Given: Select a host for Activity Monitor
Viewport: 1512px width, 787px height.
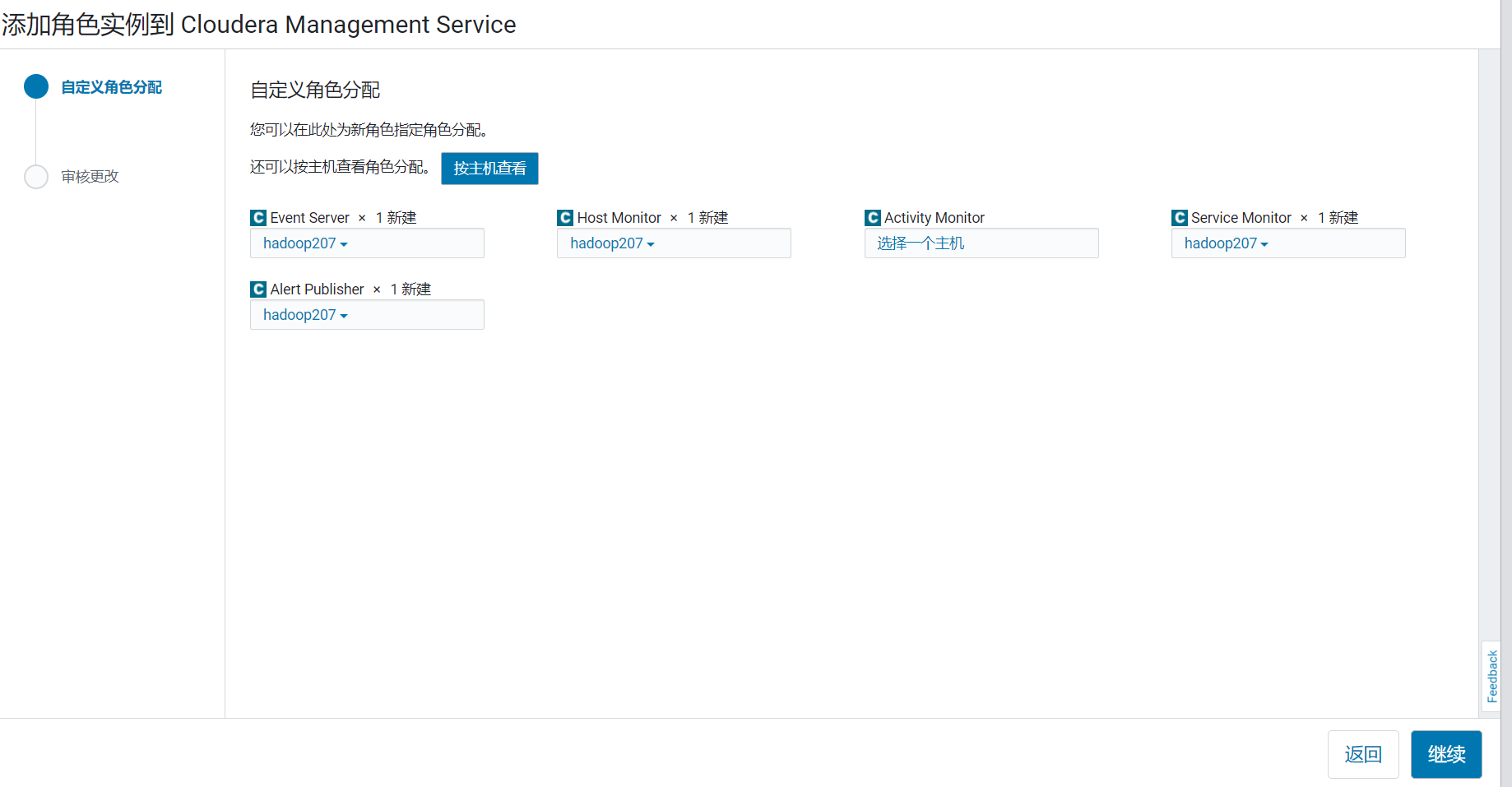Looking at the screenshot, I should click(x=981, y=243).
